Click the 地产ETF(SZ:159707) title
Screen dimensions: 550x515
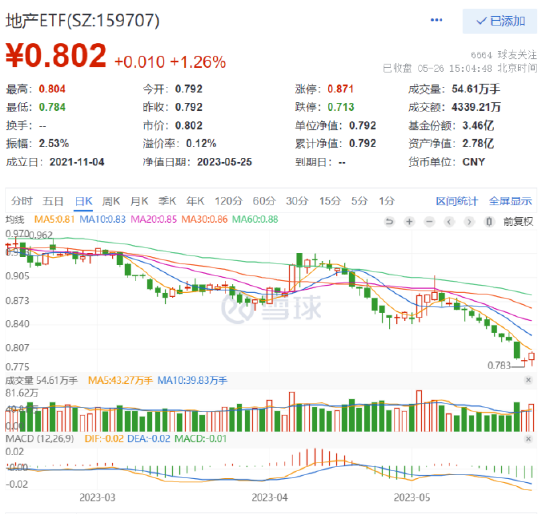pos(82,20)
